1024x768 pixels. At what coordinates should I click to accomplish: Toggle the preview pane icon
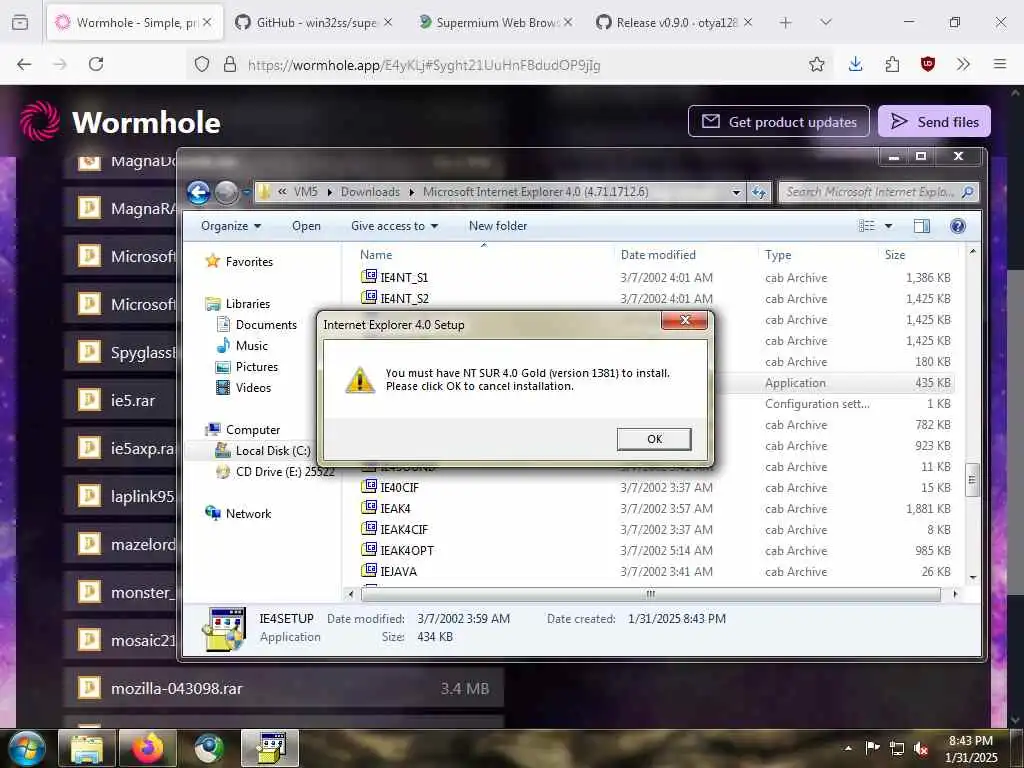(921, 226)
